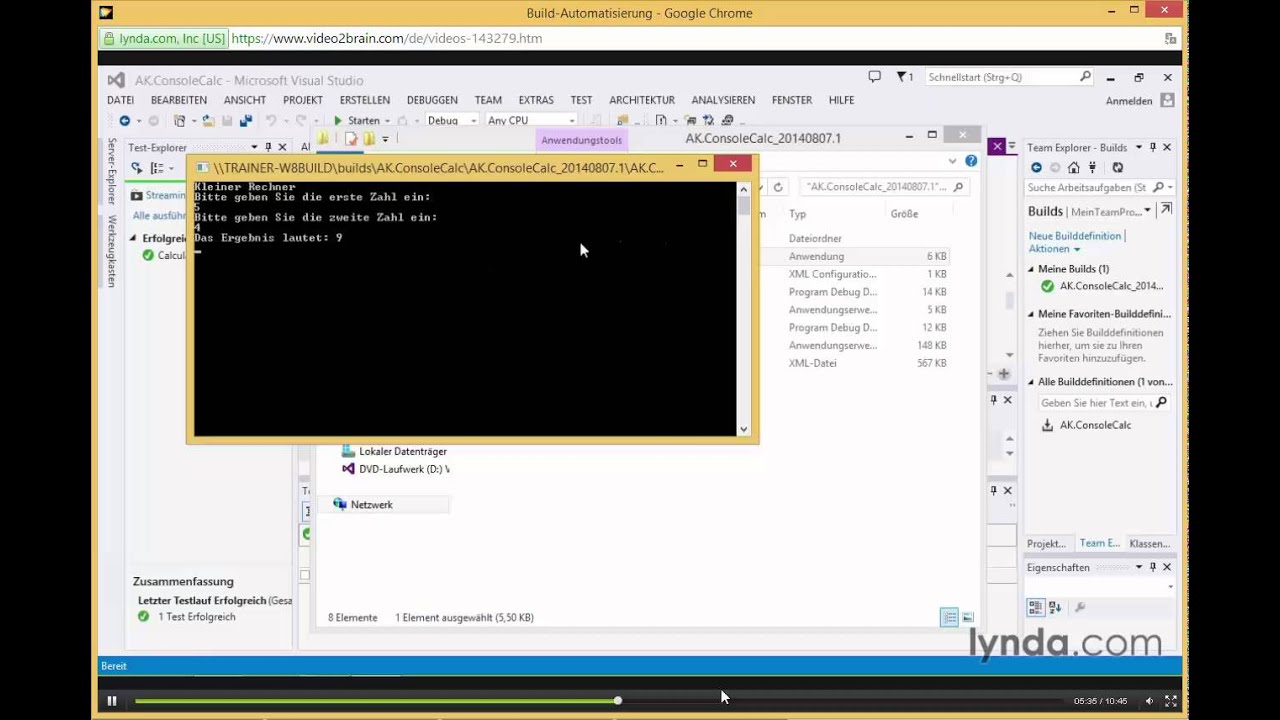Click the Builds page pop-out arrow icon
The width and height of the screenshot is (1280, 720).
coord(1166,210)
